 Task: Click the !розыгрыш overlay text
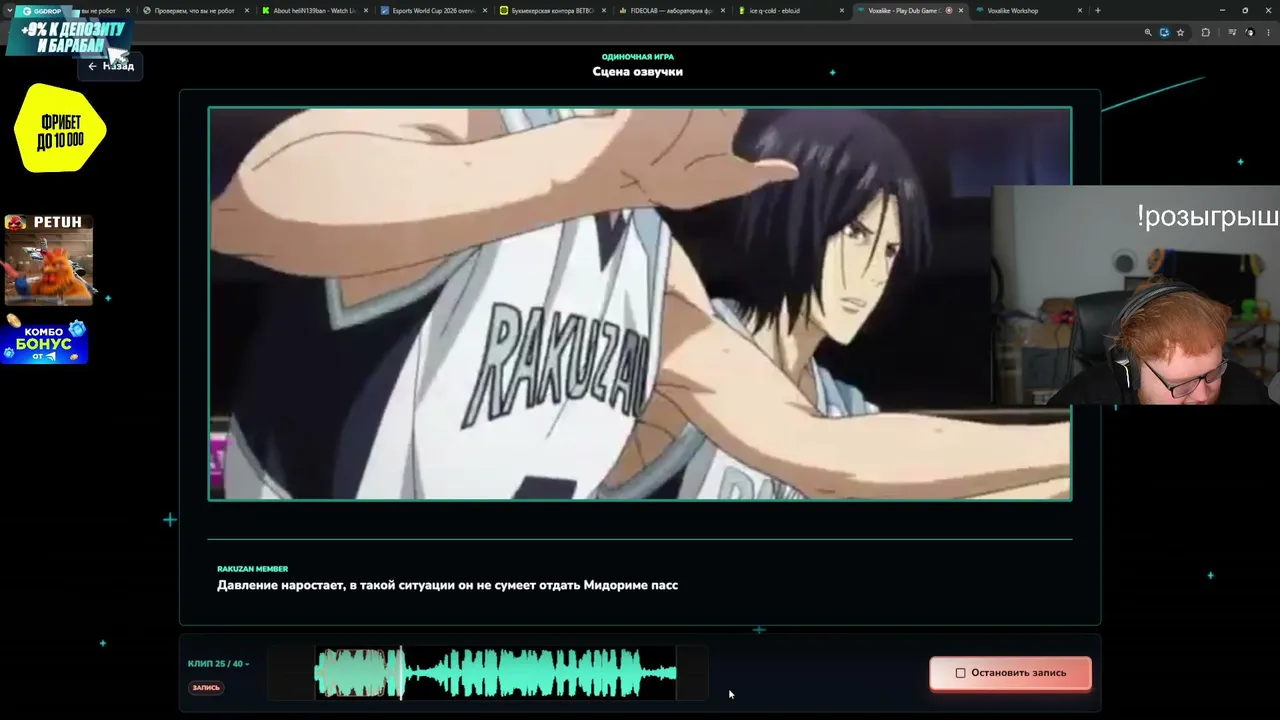1207,217
